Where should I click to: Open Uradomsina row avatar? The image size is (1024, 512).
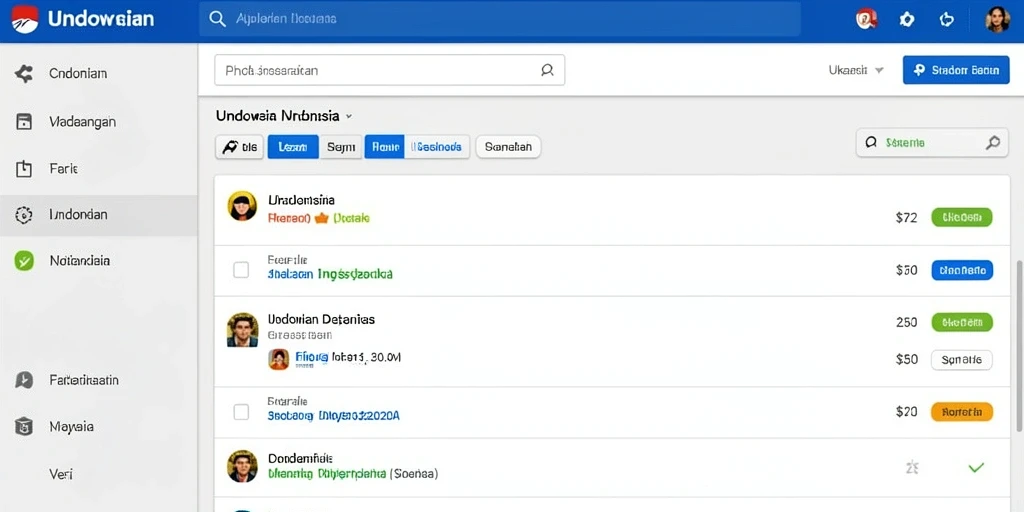(242, 206)
